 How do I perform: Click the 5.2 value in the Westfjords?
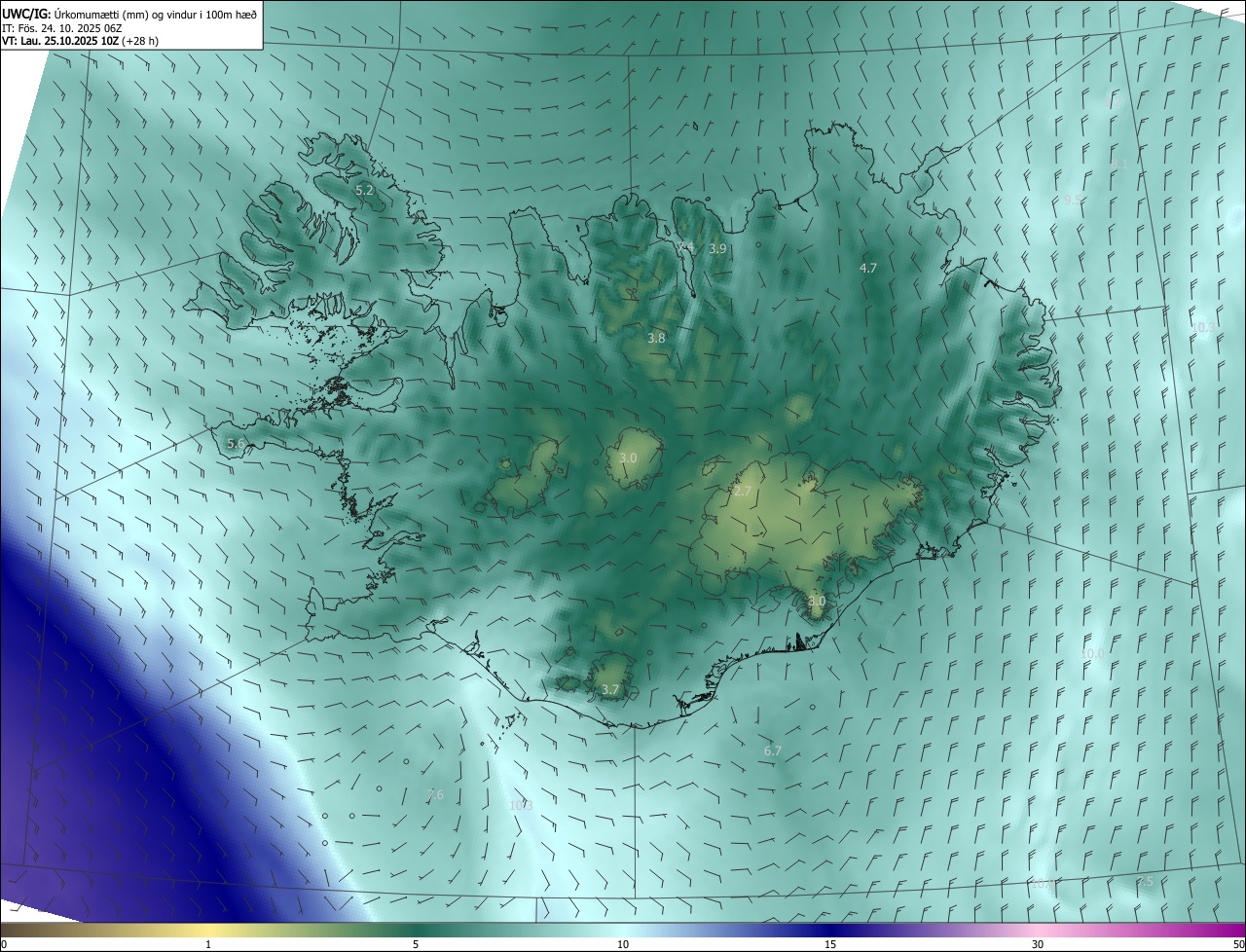(365, 191)
